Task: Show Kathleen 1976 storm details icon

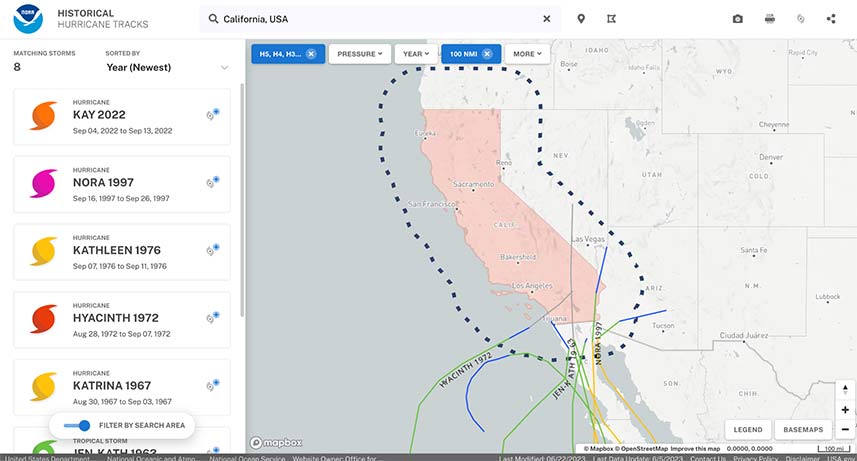Action: pyautogui.click(x=213, y=250)
